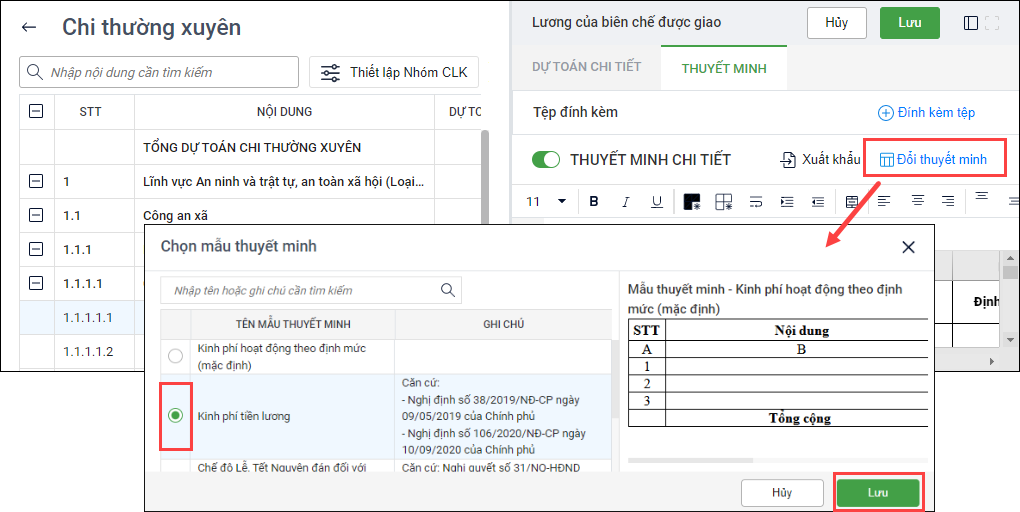Close the Chọn mẫu thuyết minh dialog
The height and width of the screenshot is (512, 1020).
908,247
